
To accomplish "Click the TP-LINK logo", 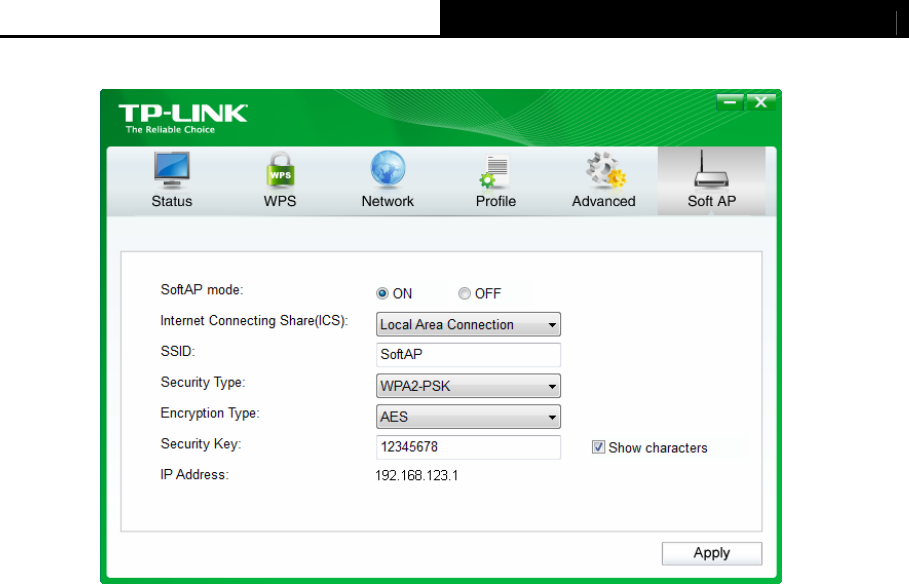I will [x=183, y=118].
